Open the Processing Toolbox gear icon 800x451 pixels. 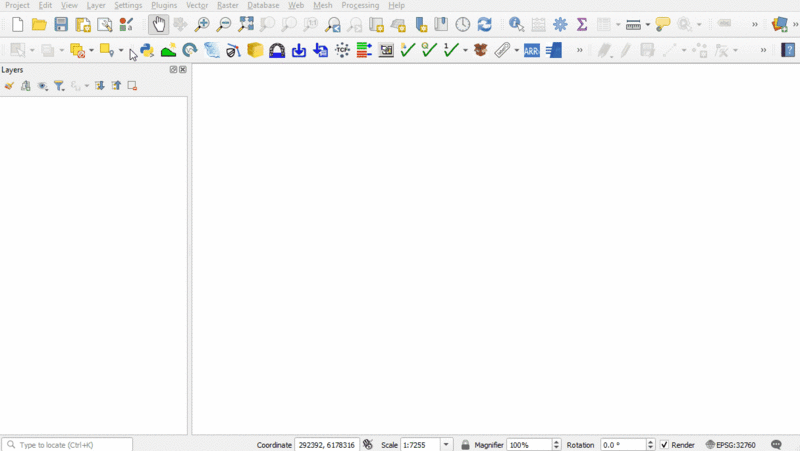[x=560, y=25]
